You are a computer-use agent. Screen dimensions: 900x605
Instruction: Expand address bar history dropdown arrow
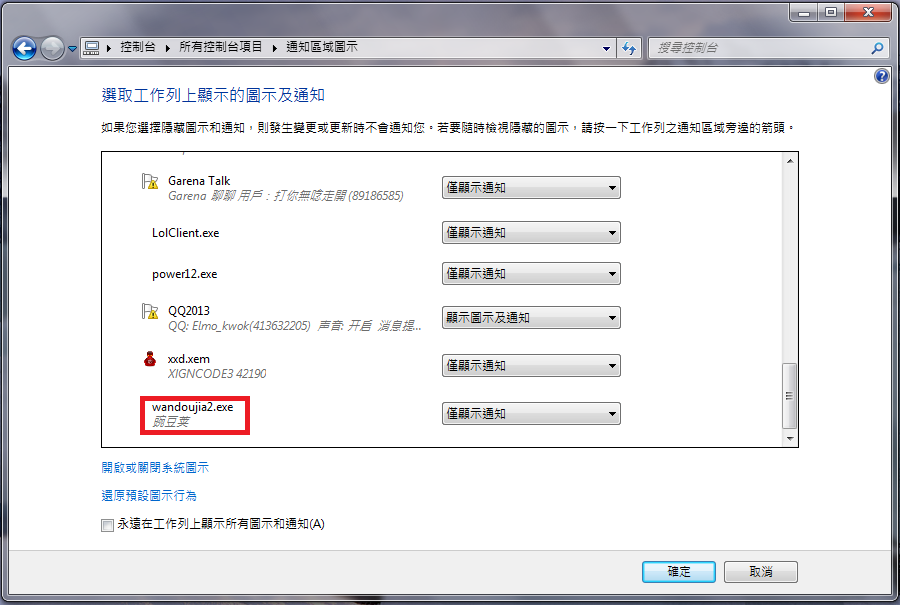click(606, 49)
